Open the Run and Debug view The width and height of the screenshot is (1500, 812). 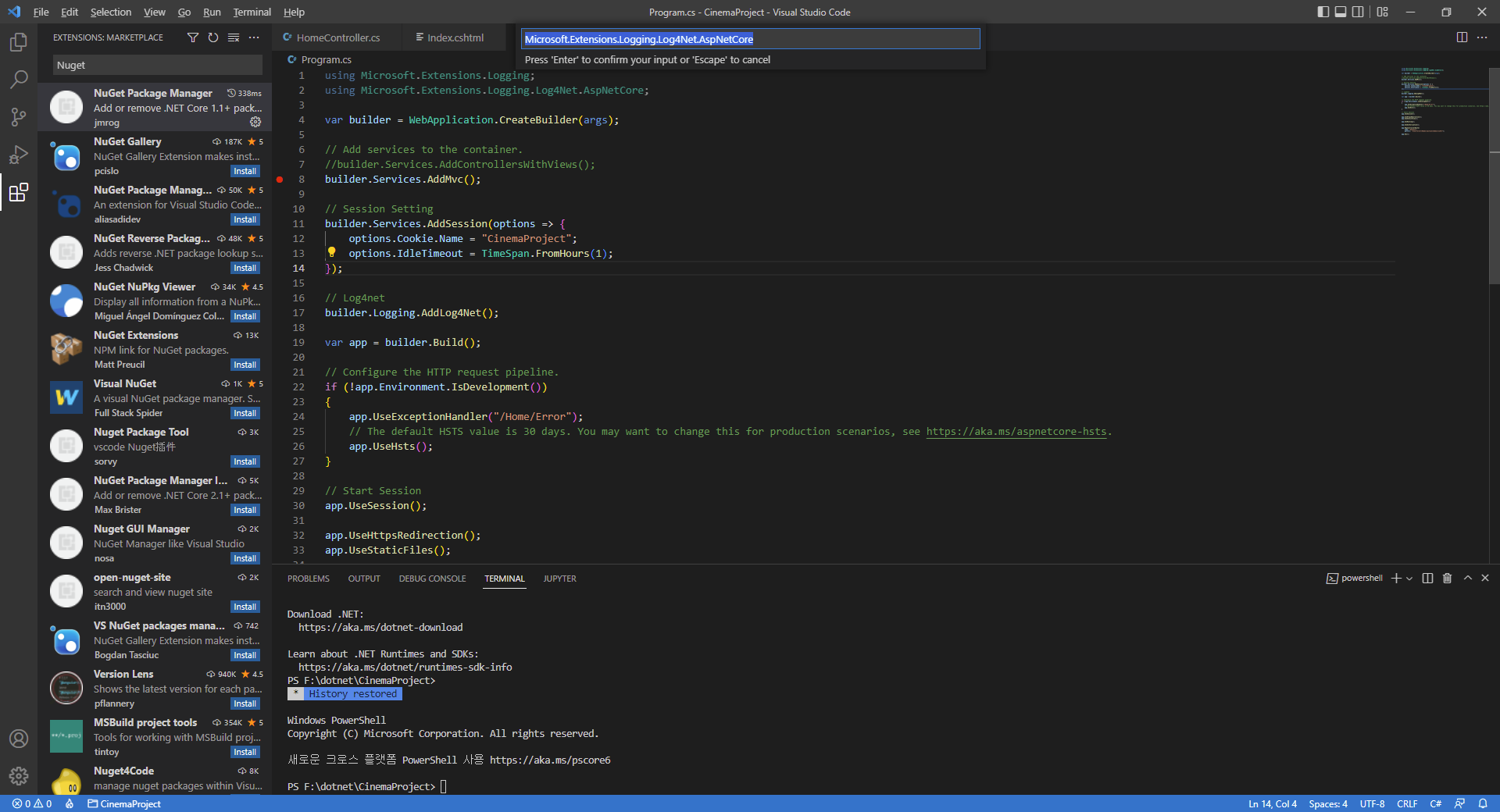pos(19,155)
